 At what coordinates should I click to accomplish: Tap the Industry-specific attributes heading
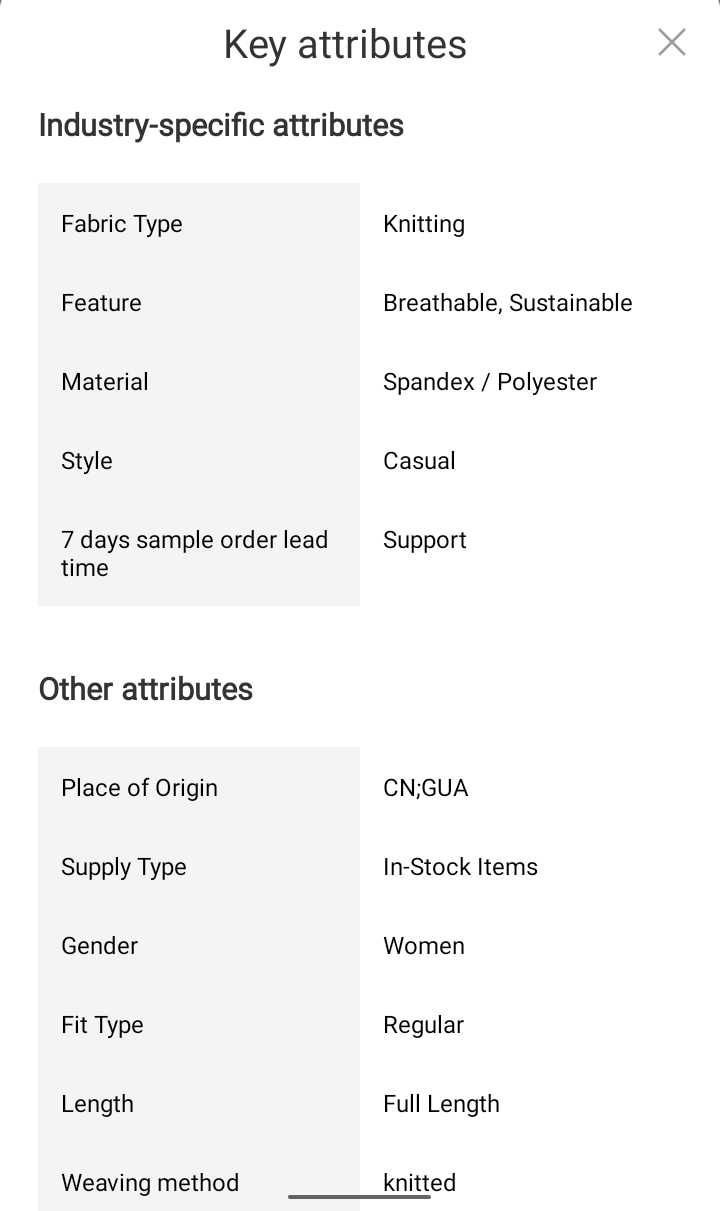221,126
